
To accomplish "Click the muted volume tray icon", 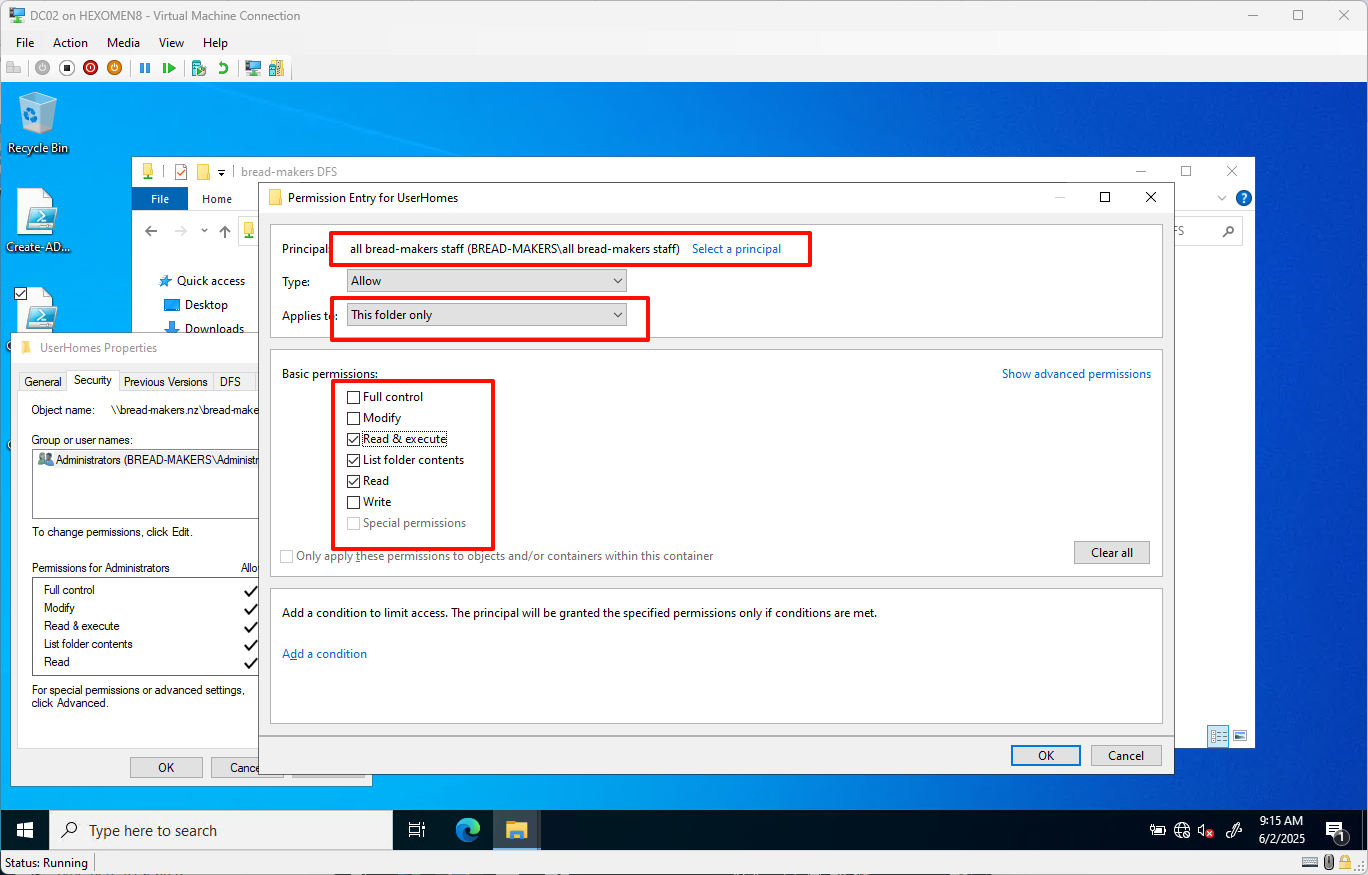I will [1206, 830].
